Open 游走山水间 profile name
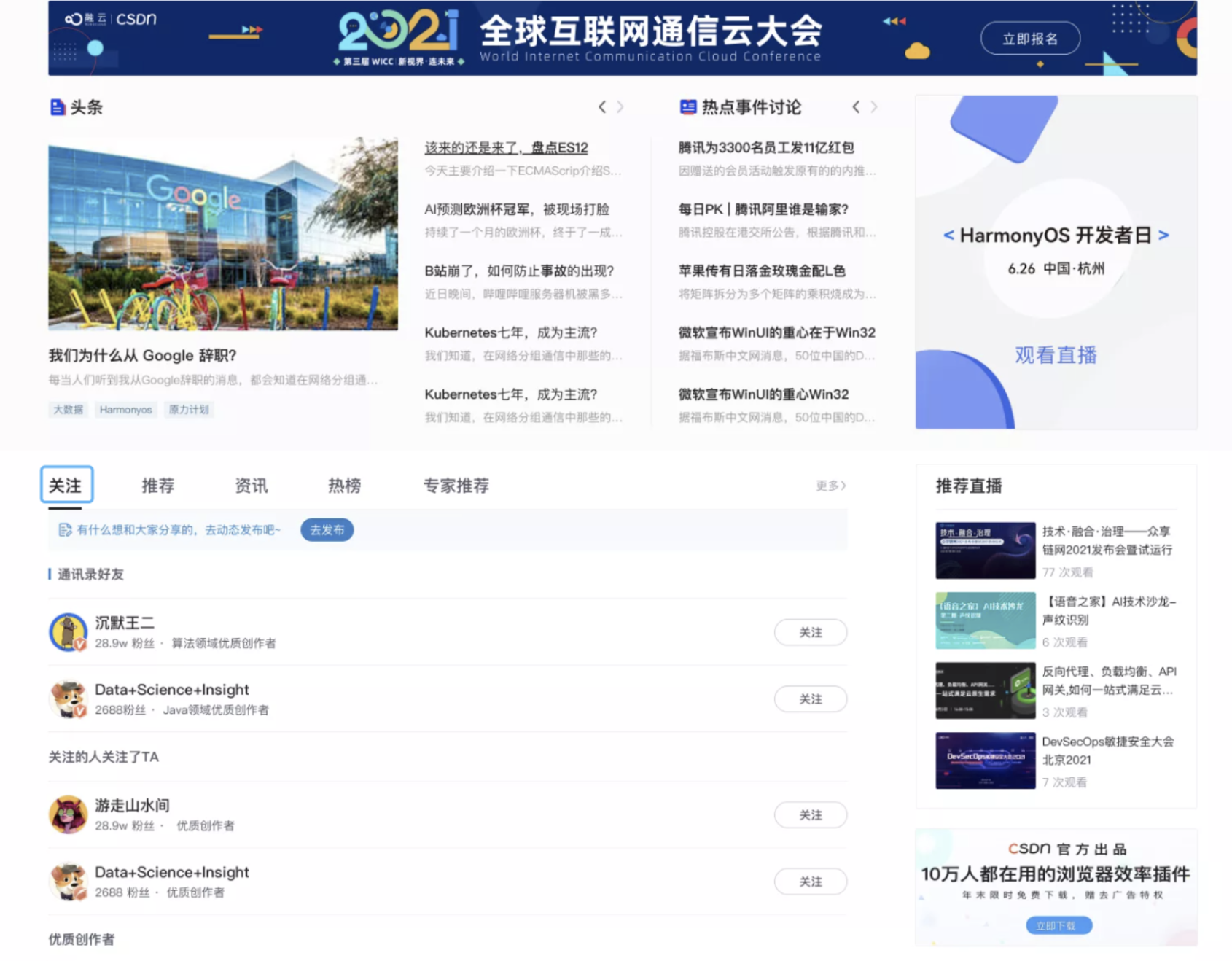 132,806
